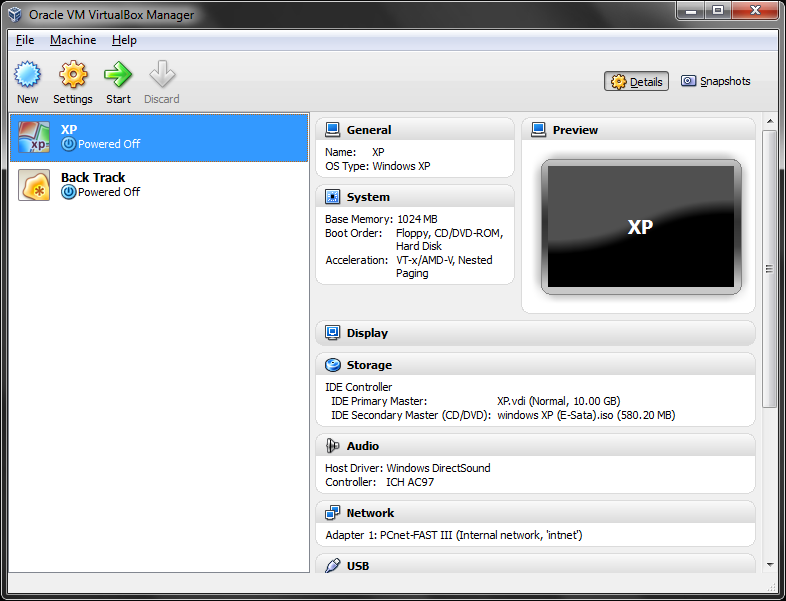Click the 'XP.vdi (Normal, 10.00 GB)' text
The height and width of the screenshot is (601, 786).
click(x=558, y=401)
